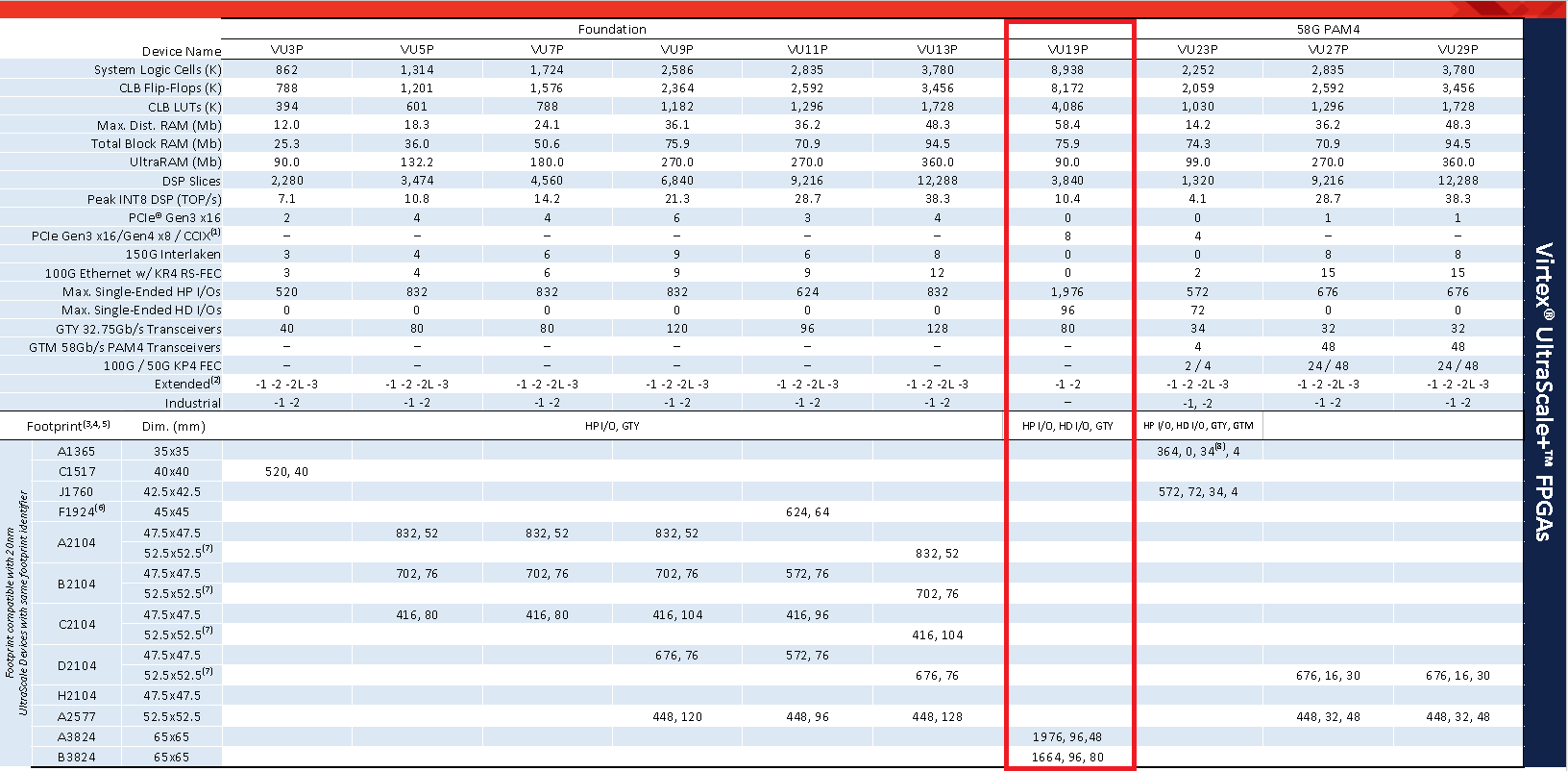Click the J1760 footprint row label
This screenshot has height=771, width=1568.
[x=77, y=492]
